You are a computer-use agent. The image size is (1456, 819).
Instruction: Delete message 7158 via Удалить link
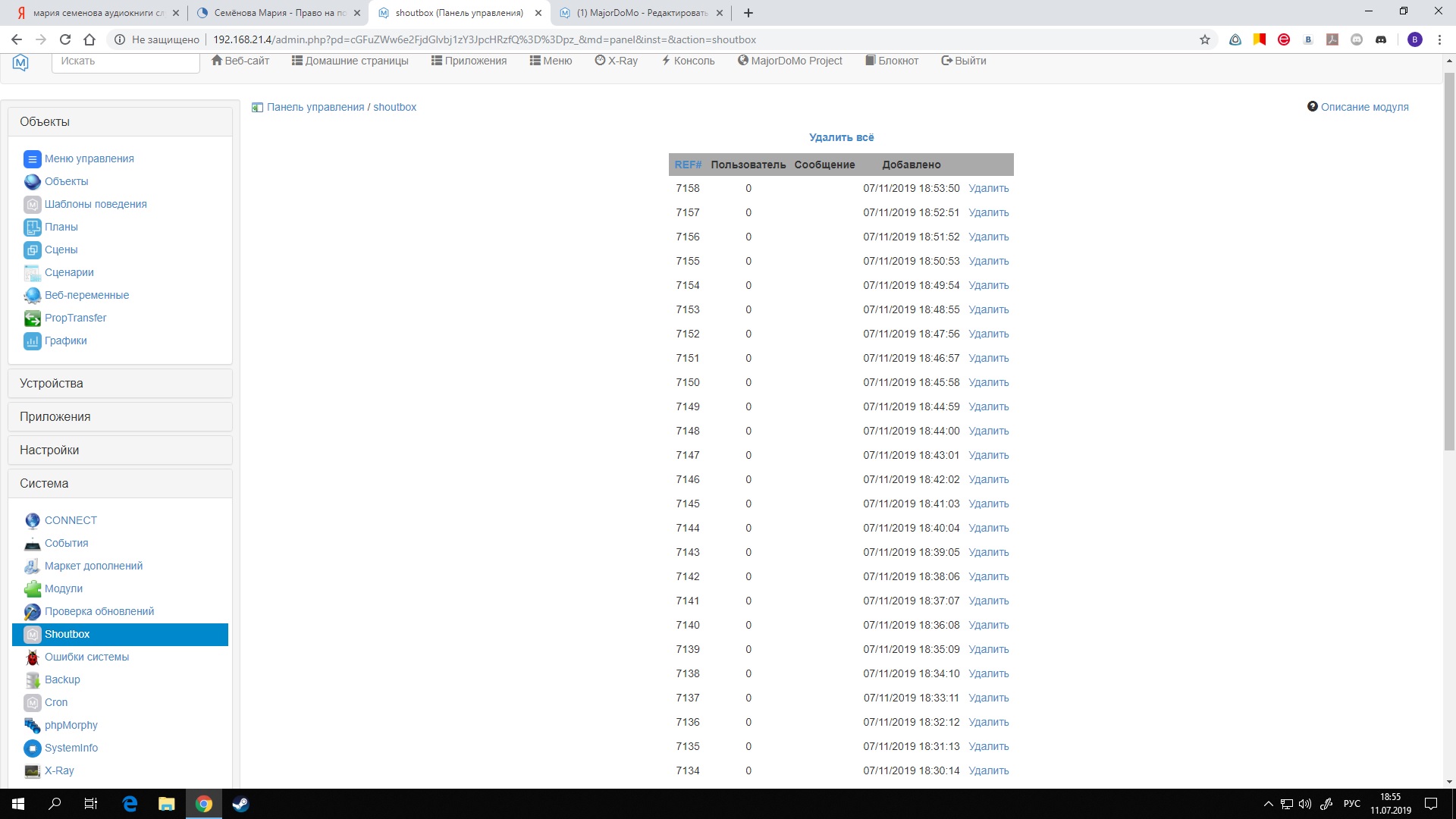pyautogui.click(x=988, y=188)
